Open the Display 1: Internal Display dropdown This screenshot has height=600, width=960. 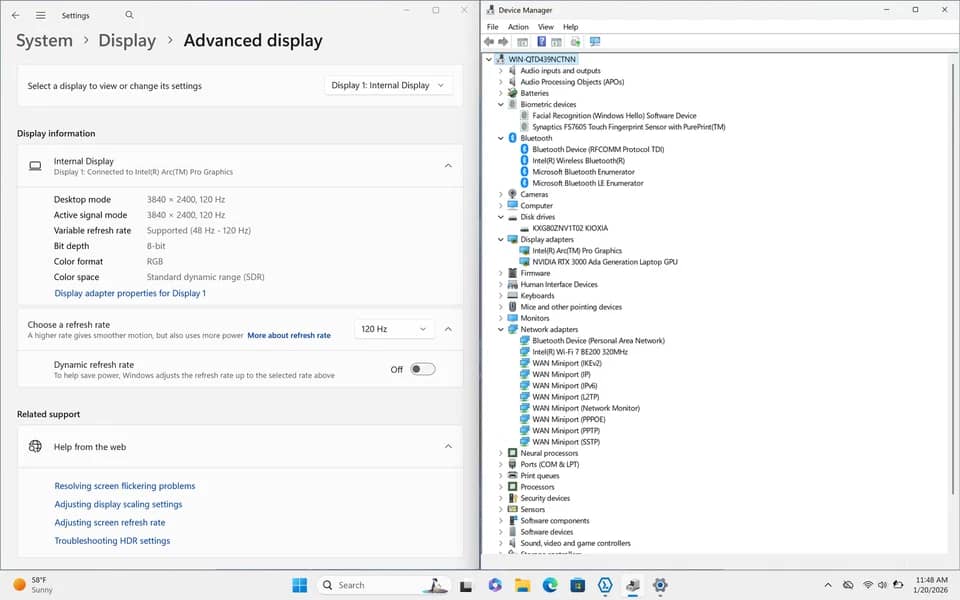click(x=388, y=86)
